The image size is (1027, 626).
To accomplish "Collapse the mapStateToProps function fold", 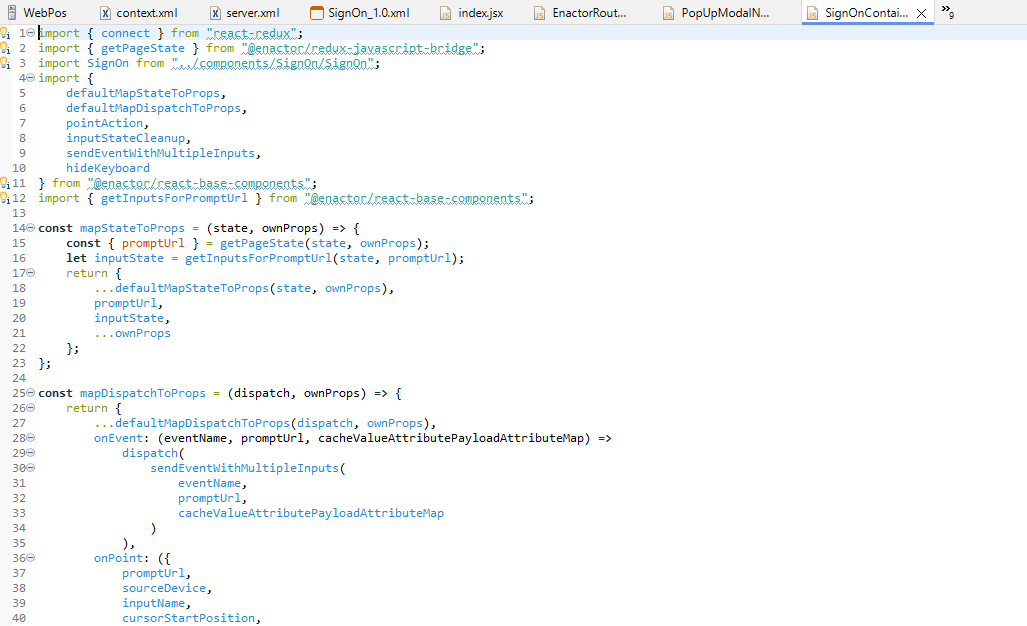I will 31,228.
